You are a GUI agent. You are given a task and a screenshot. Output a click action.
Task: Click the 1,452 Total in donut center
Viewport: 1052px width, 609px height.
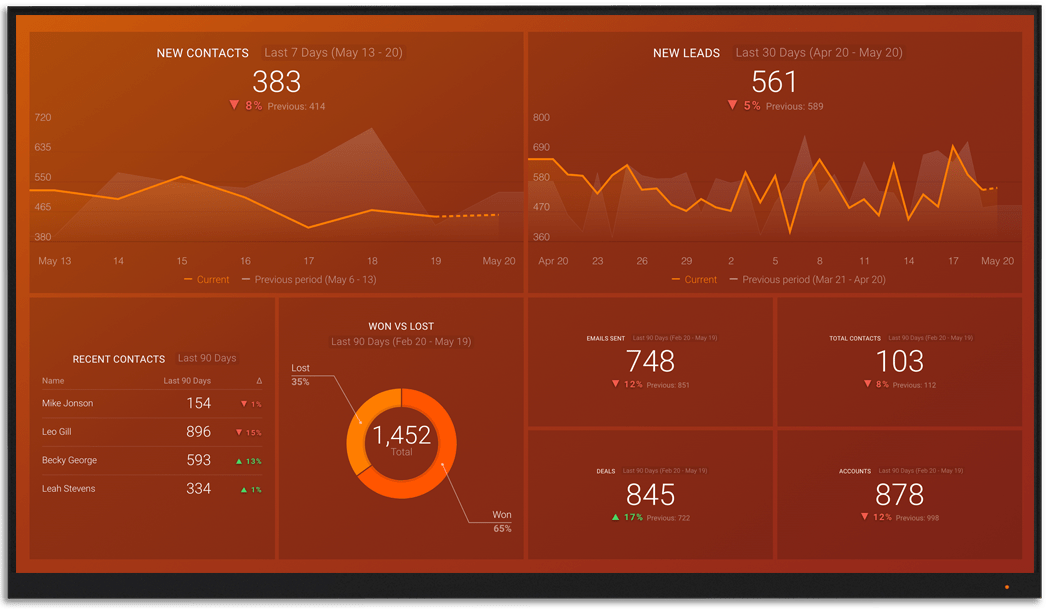pos(401,438)
